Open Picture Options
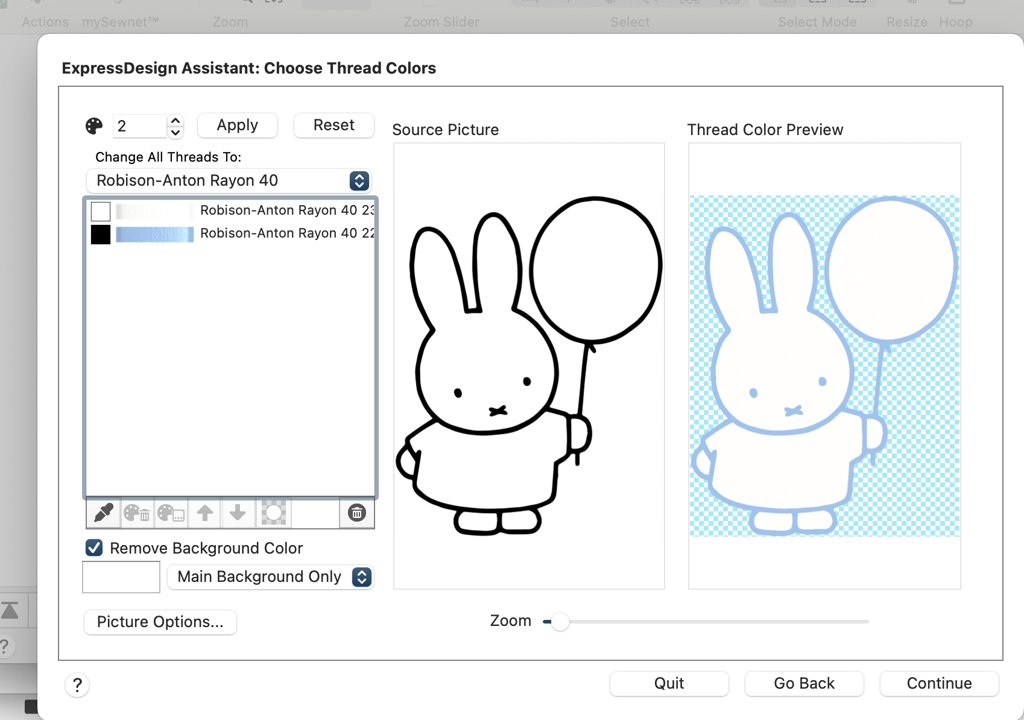 160,621
